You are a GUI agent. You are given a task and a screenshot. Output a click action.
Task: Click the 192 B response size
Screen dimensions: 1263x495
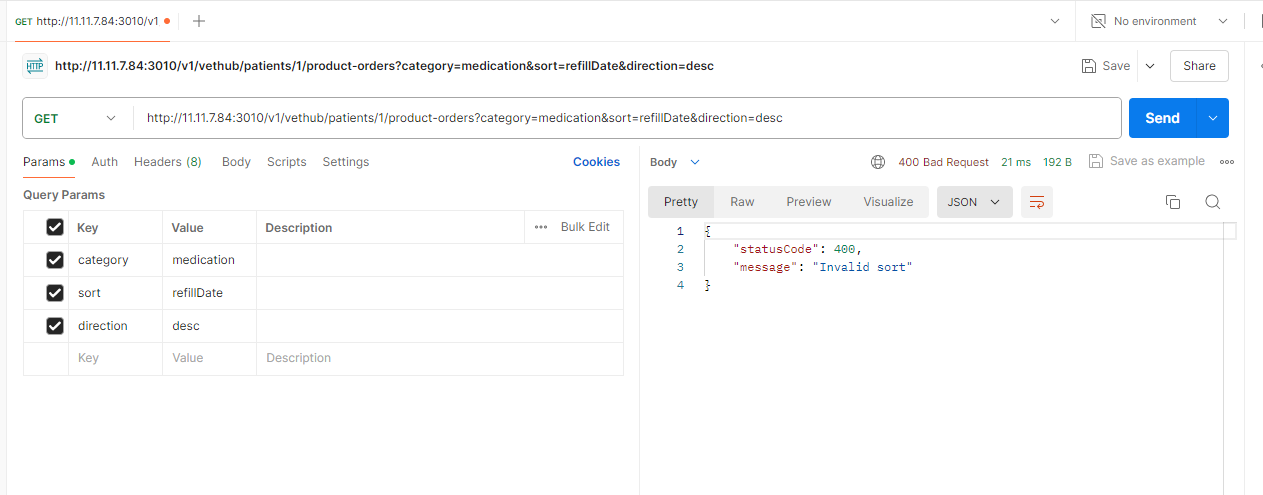pos(1057,162)
